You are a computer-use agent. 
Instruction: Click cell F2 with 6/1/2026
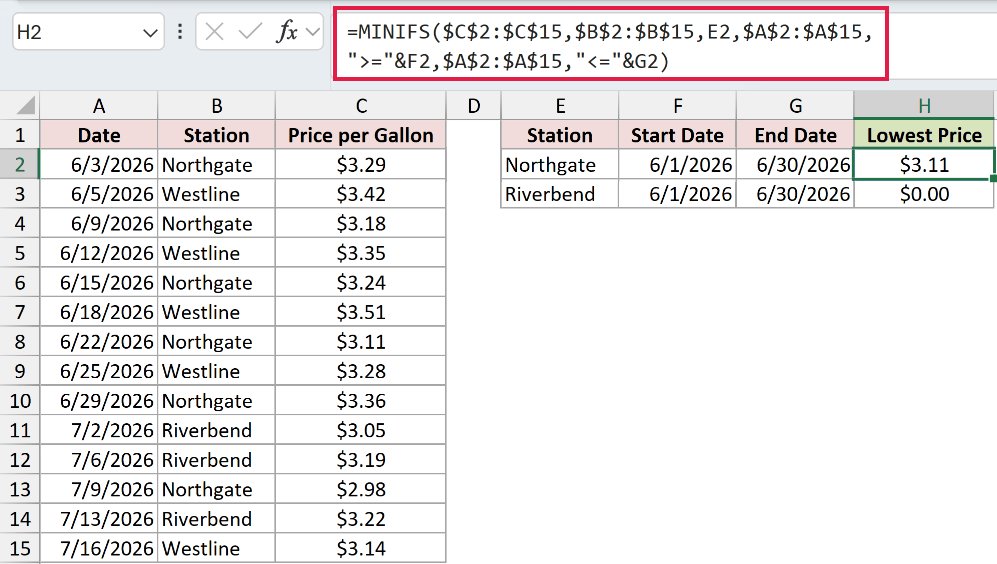coord(677,165)
